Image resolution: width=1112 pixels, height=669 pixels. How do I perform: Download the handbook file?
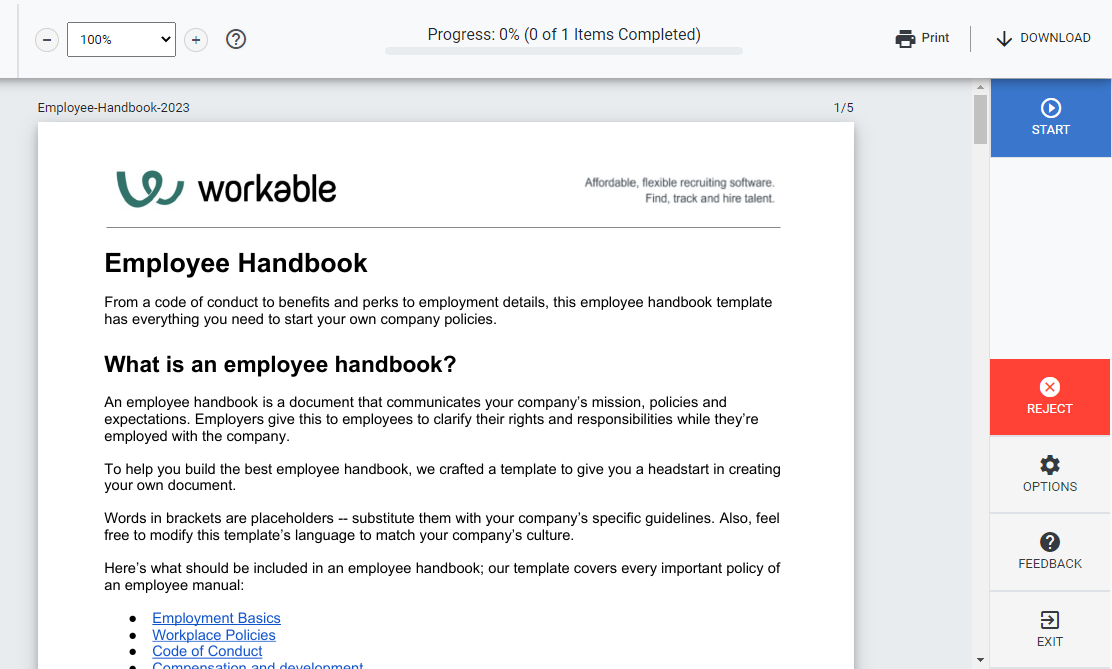click(1043, 38)
